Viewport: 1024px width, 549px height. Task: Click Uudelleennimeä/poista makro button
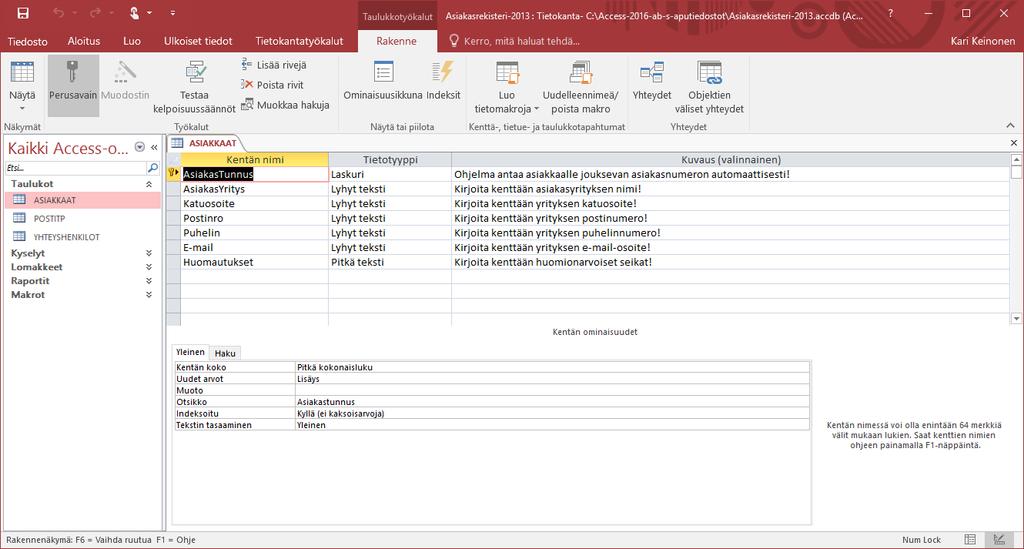coord(580,86)
